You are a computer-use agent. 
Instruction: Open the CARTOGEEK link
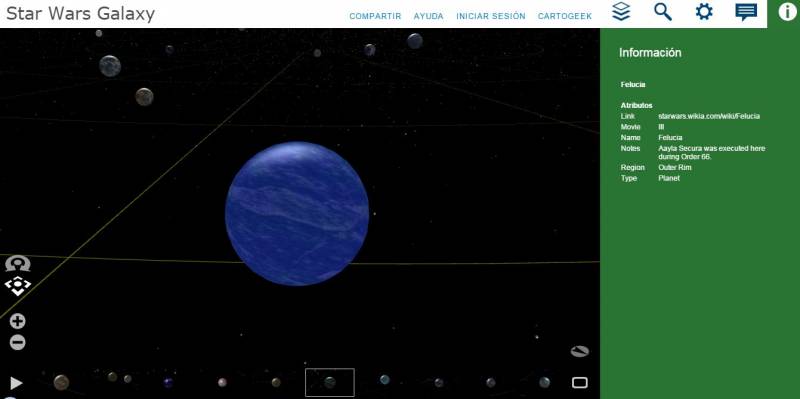565,16
